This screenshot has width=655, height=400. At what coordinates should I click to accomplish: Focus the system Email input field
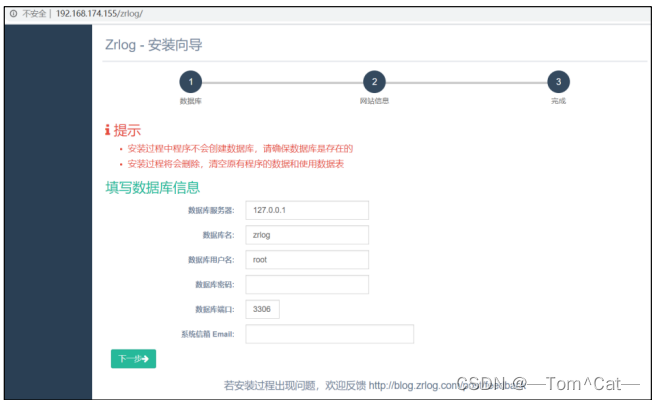[330, 334]
